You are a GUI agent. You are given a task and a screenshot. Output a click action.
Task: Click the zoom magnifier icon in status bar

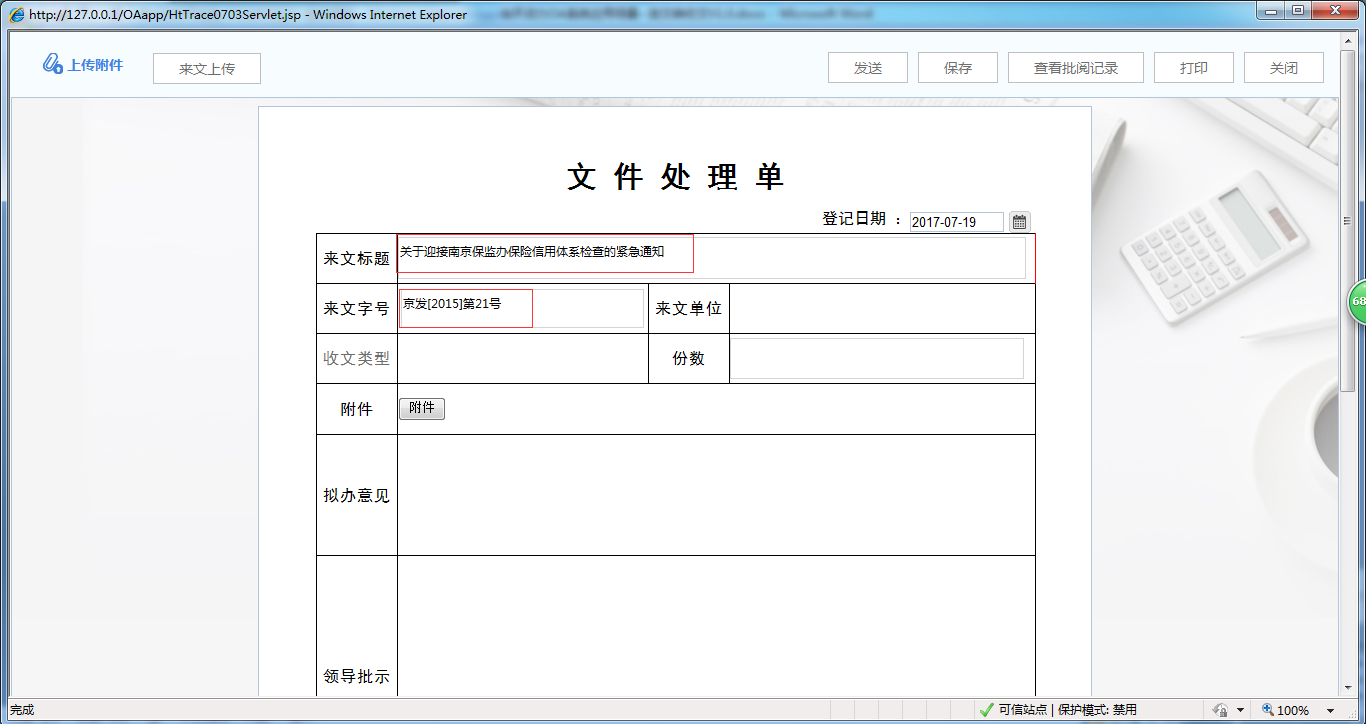coord(1268,710)
